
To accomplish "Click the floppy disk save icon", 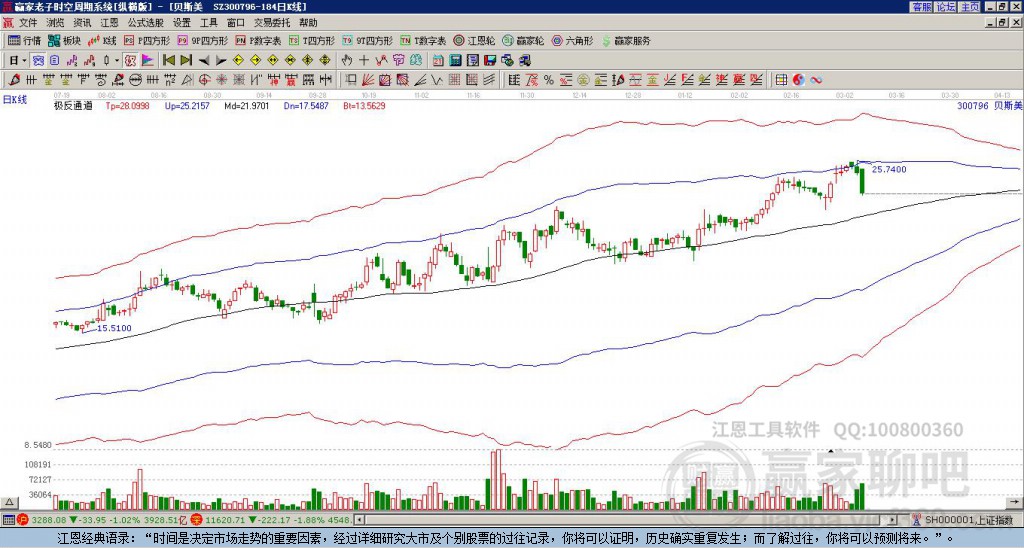I will pyautogui.click(x=490, y=61).
